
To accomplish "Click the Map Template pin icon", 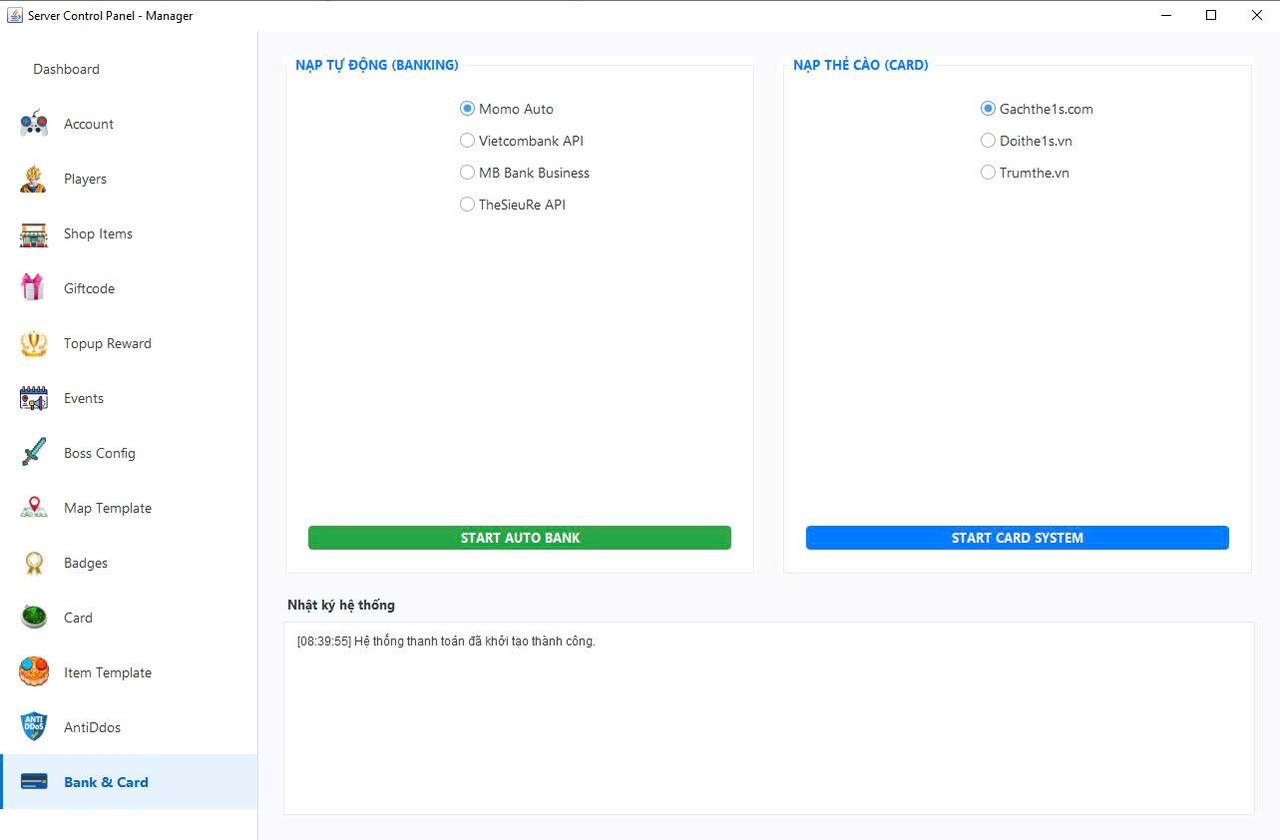I will (x=34, y=508).
